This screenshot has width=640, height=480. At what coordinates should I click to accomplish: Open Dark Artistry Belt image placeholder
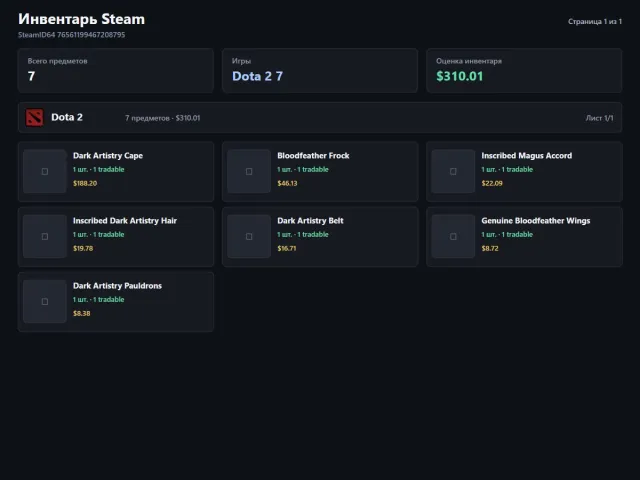point(249,236)
